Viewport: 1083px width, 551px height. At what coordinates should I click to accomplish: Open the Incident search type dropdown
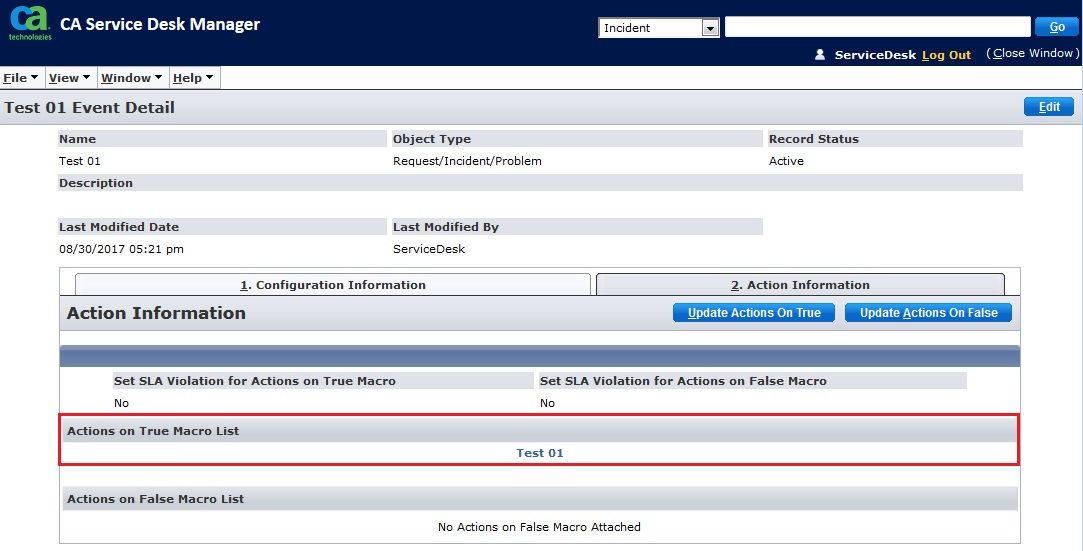[659, 28]
